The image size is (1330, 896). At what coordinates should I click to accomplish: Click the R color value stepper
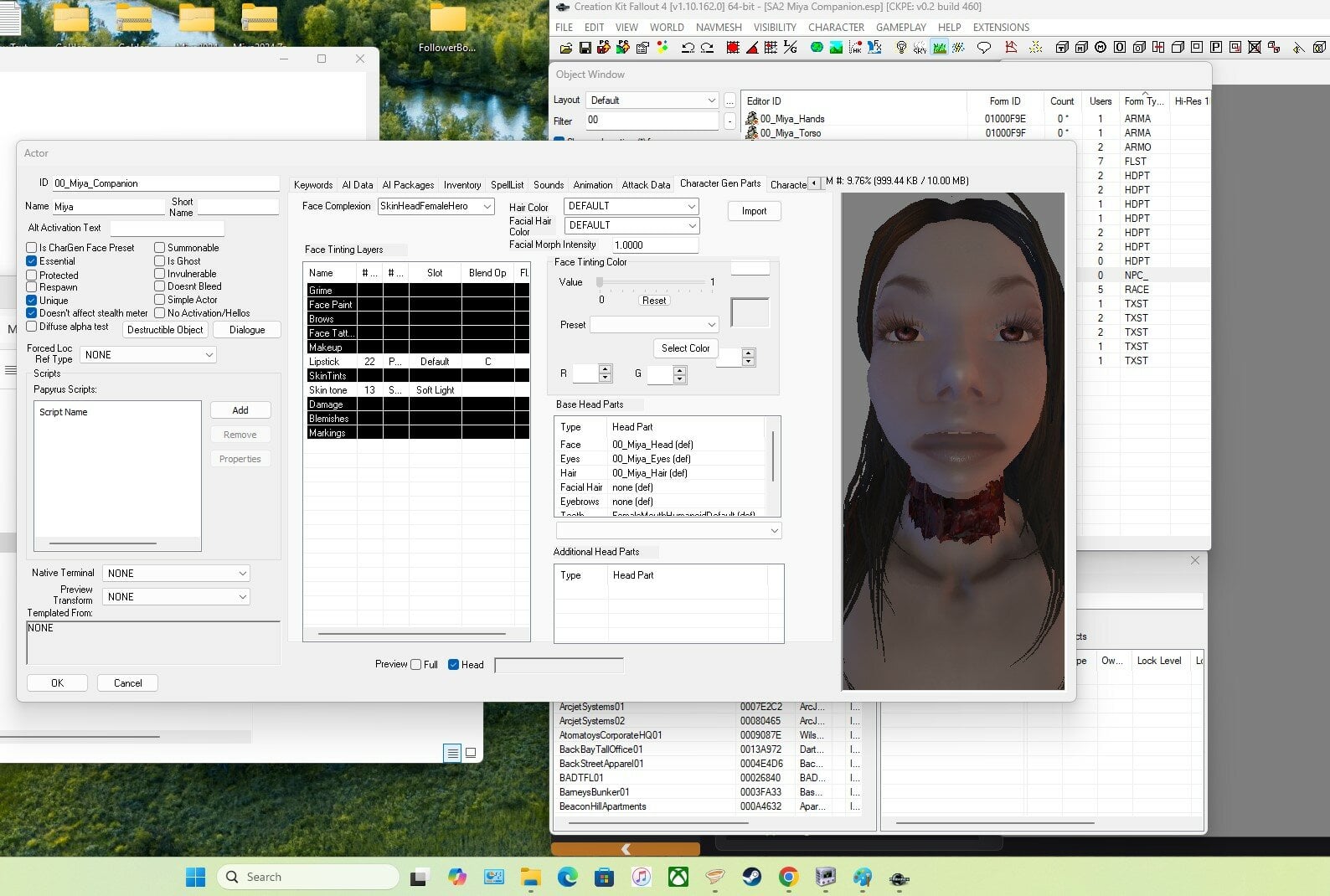point(606,373)
